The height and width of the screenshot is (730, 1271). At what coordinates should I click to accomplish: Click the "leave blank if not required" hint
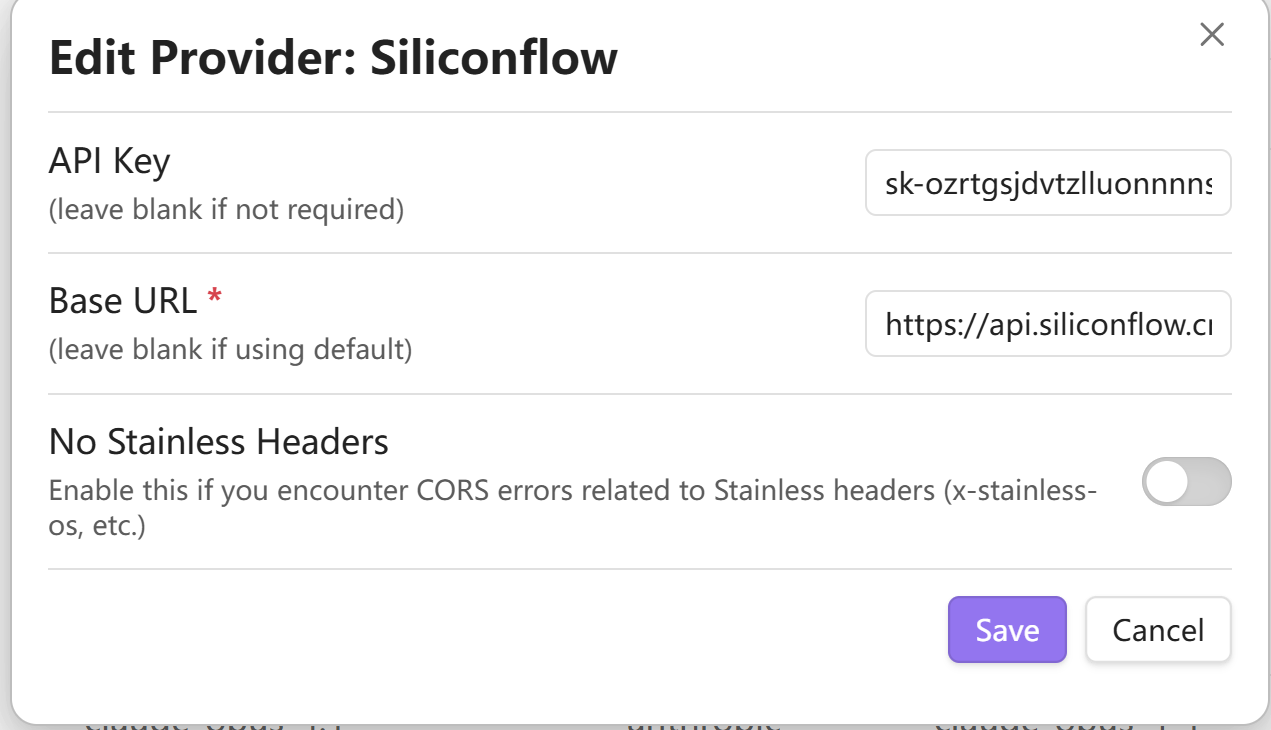(x=226, y=210)
